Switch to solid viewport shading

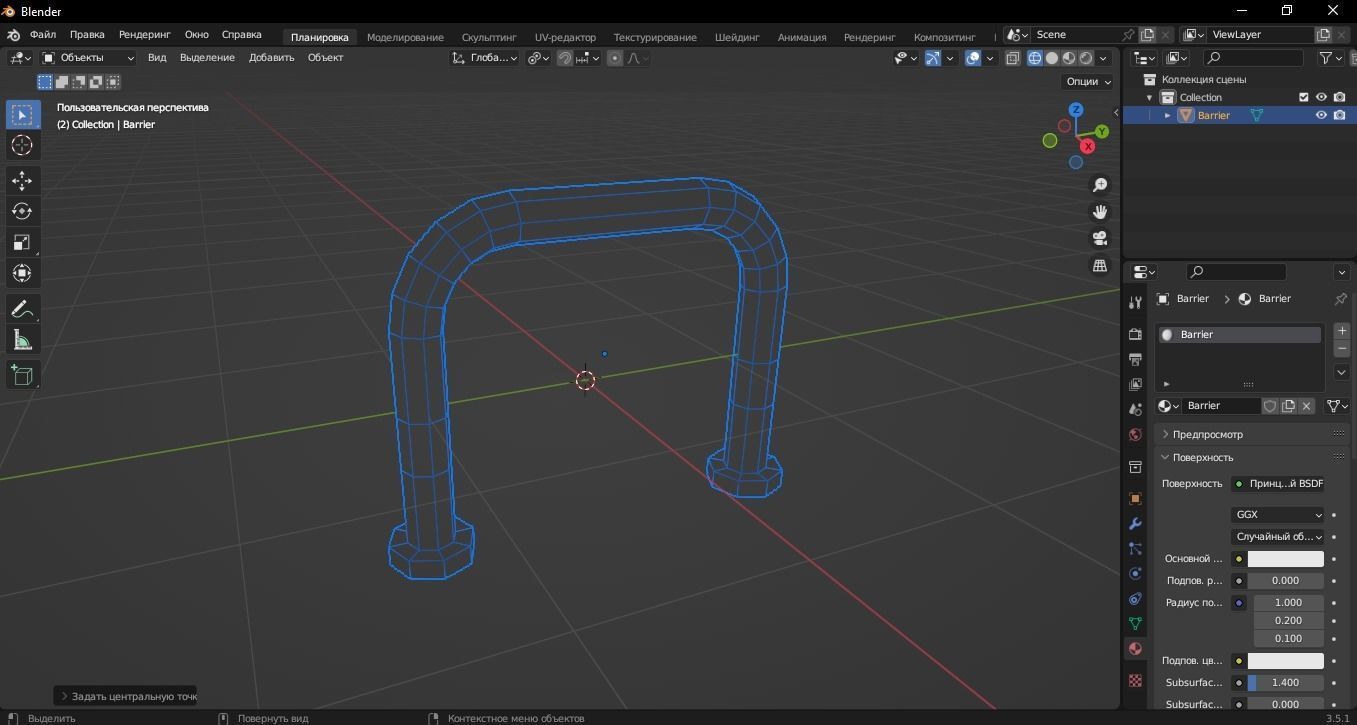pyautogui.click(x=1052, y=58)
